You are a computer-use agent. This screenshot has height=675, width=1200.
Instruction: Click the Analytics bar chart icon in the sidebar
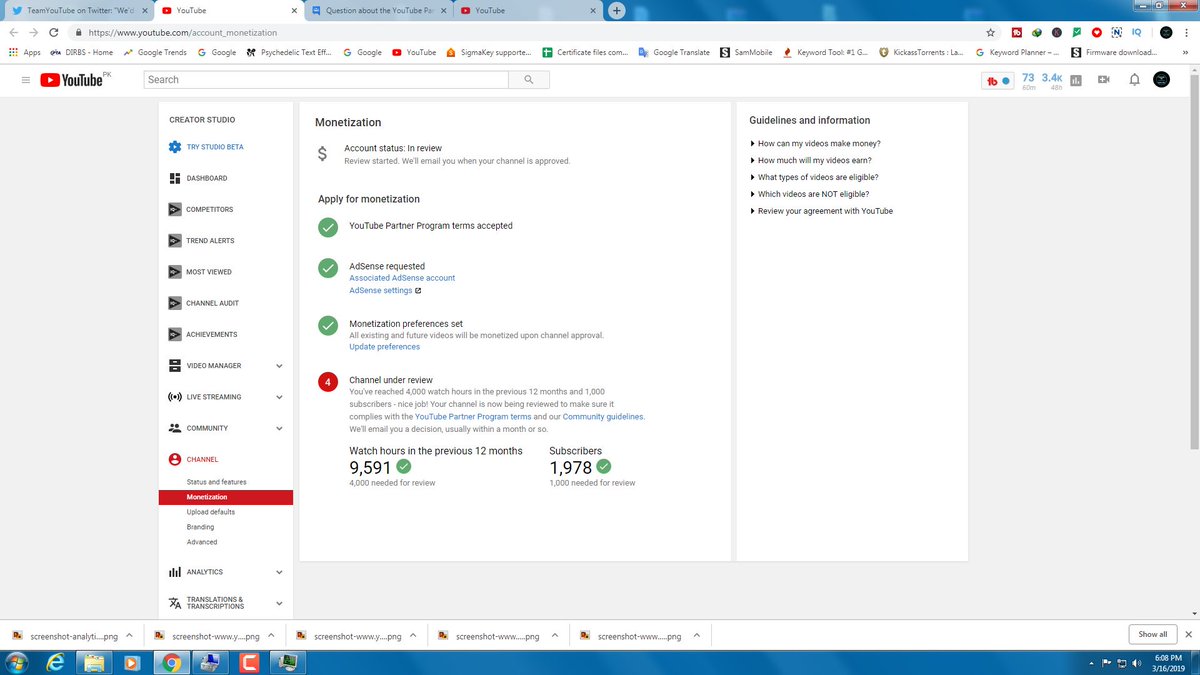point(175,572)
